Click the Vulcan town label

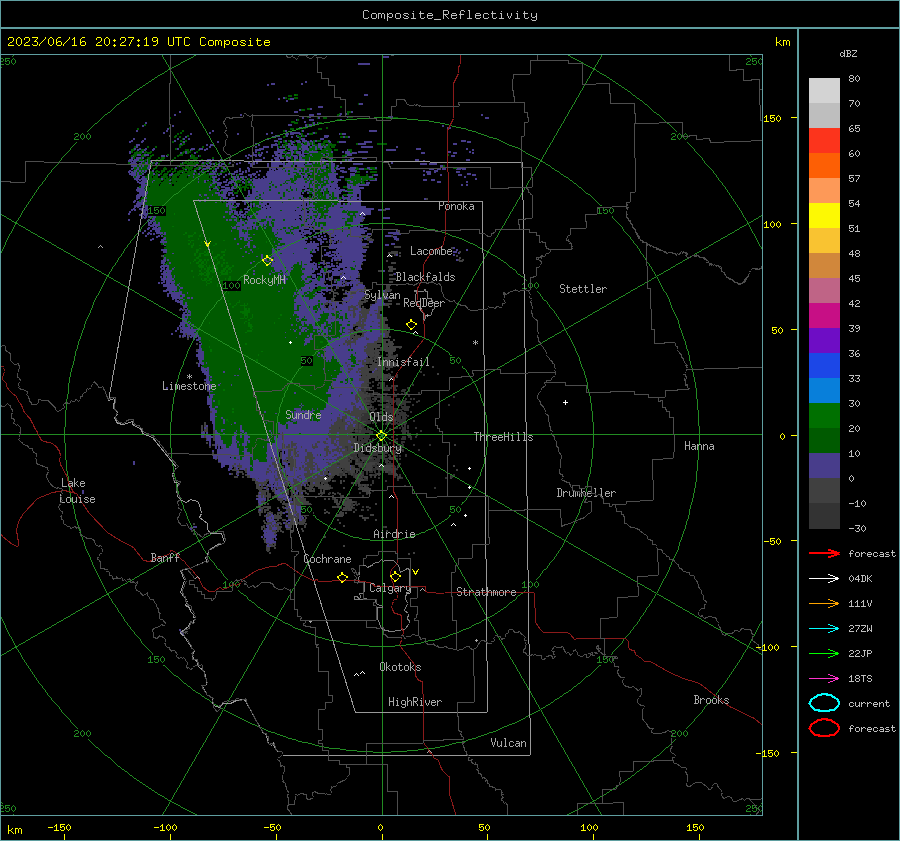(508, 742)
